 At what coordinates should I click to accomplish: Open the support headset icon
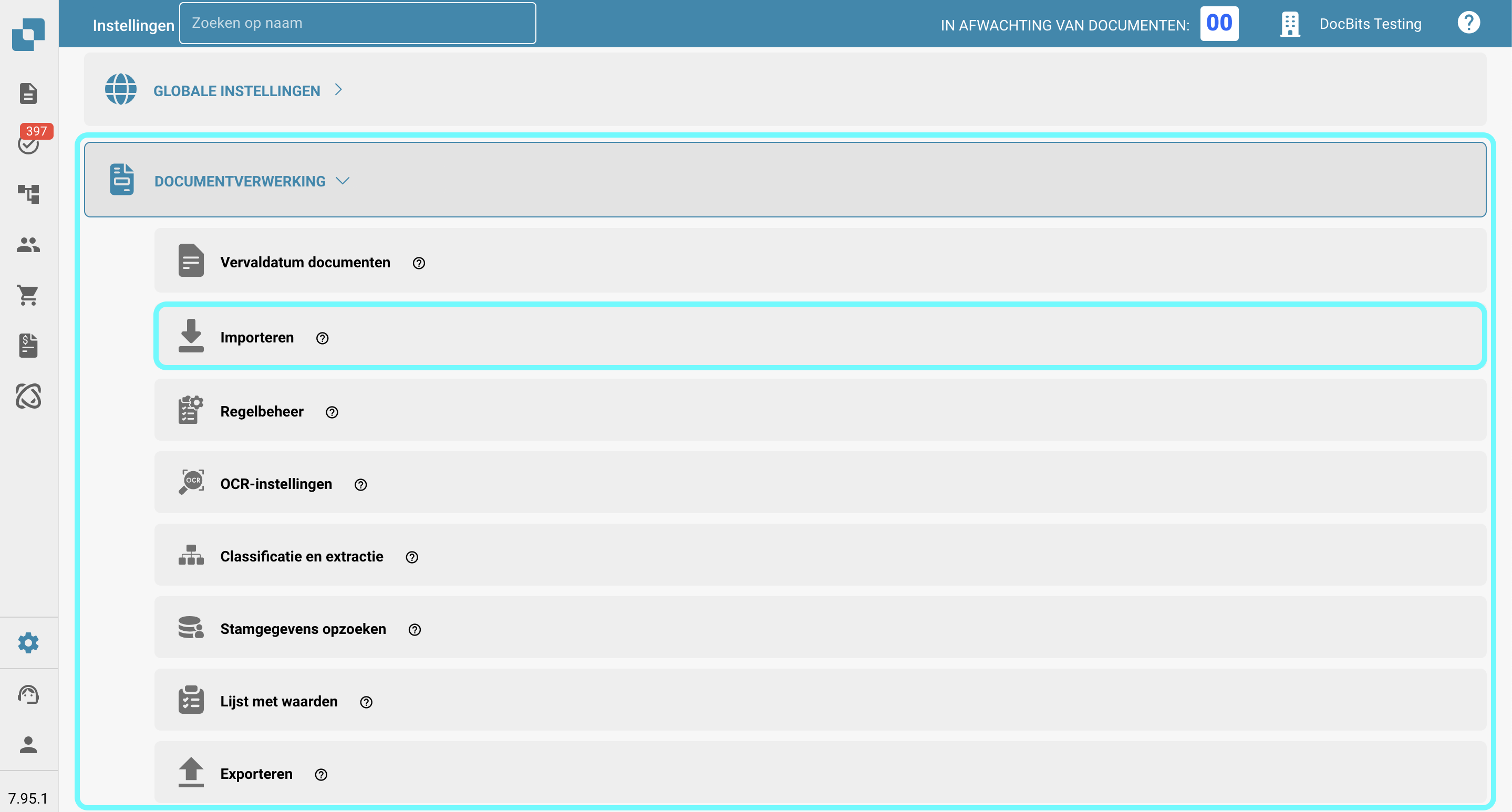click(x=28, y=694)
